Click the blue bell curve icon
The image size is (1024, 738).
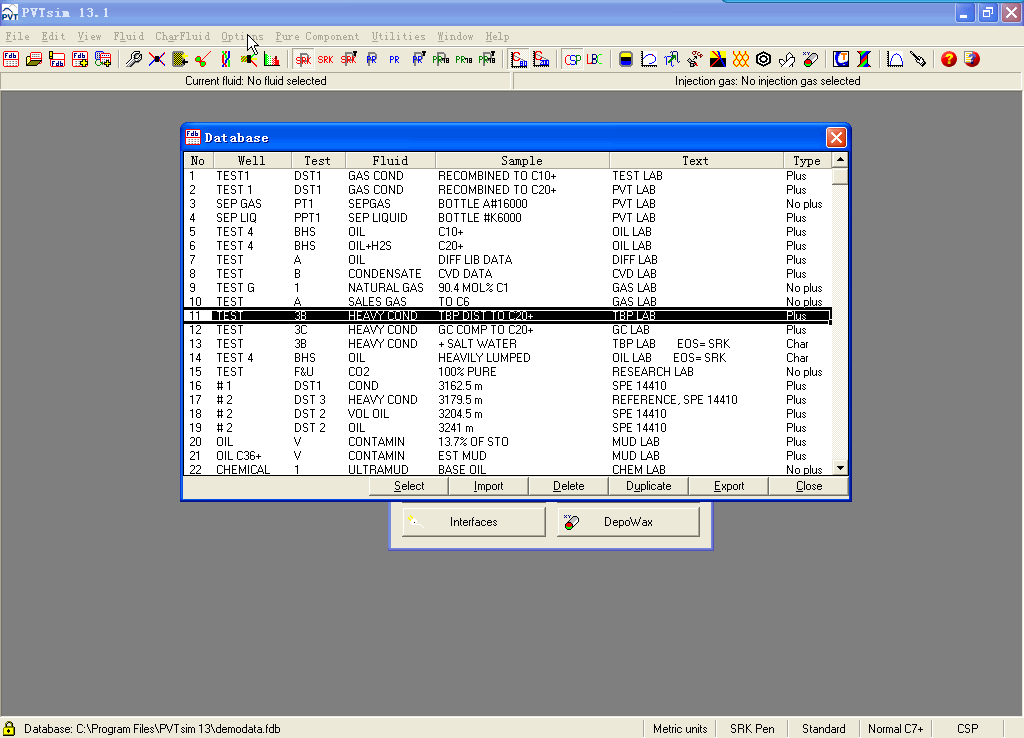(x=895, y=59)
